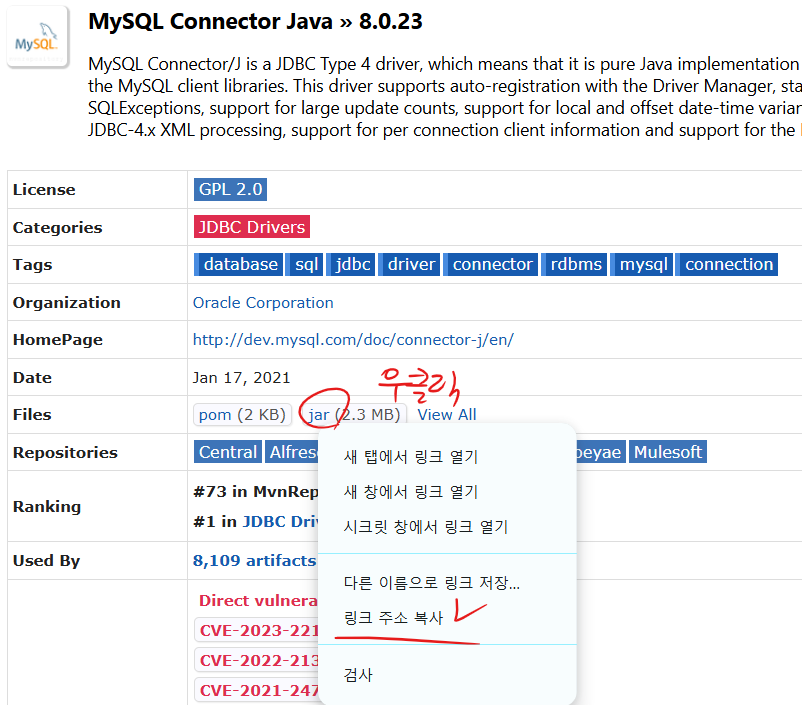Select the database tag
This screenshot has width=802, height=705.
pyautogui.click(x=238, y=265)
